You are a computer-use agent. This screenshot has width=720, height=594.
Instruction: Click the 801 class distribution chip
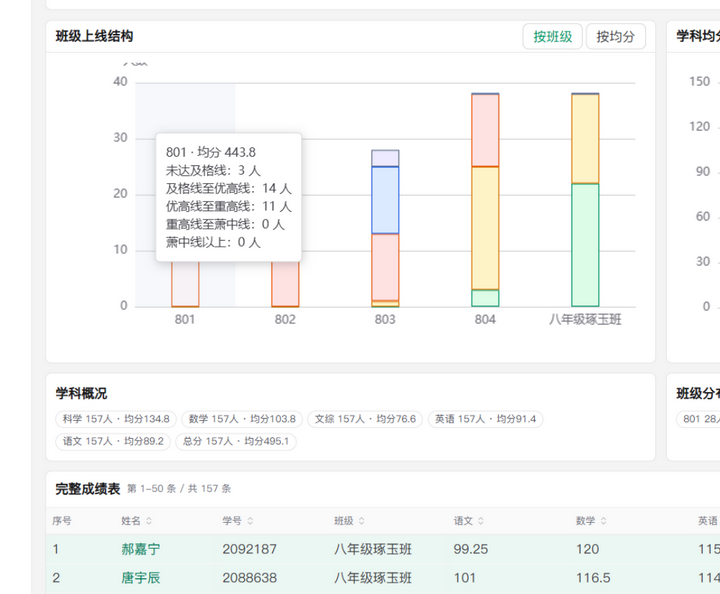click(698, 419)
